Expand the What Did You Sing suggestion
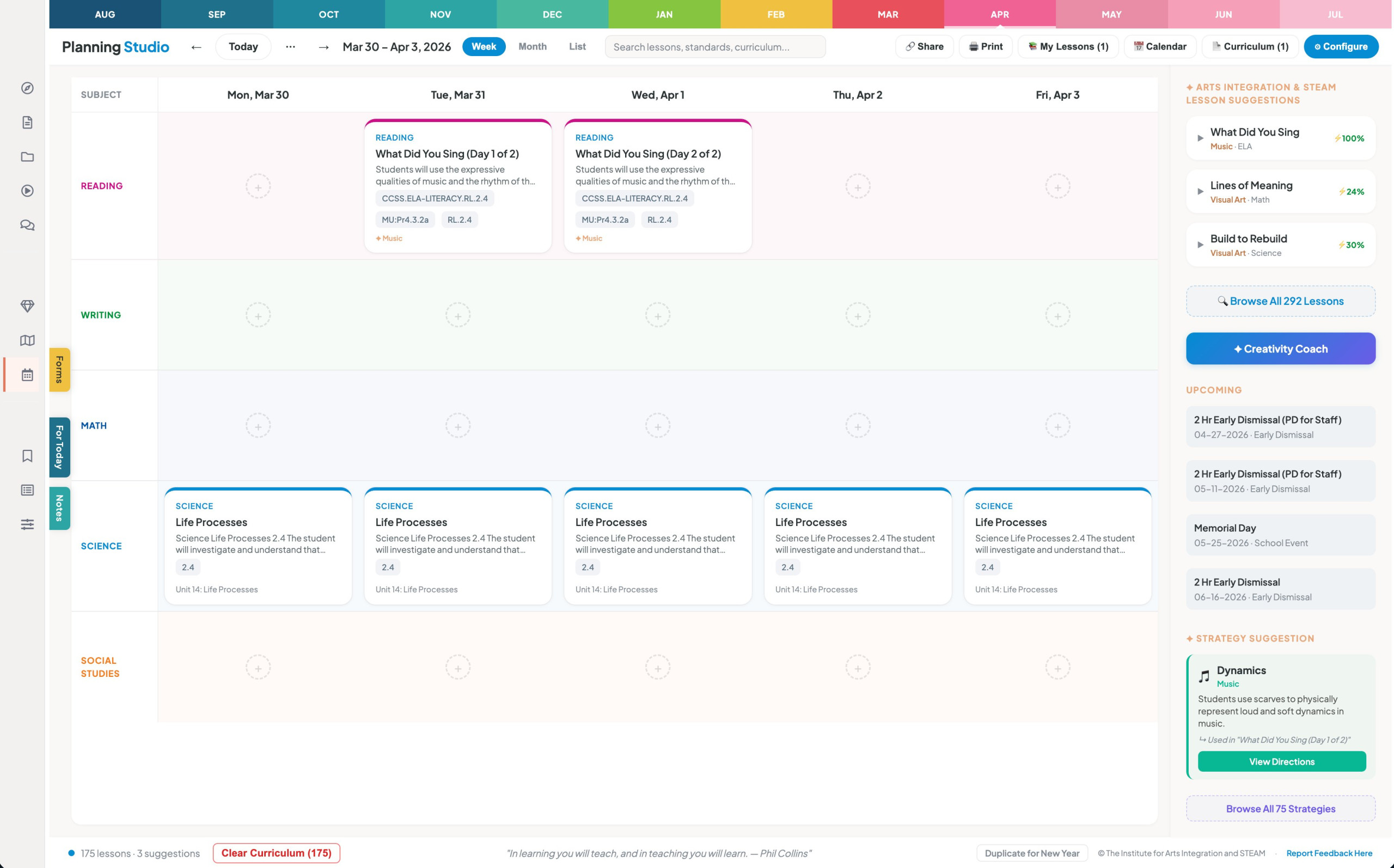Screen dimensions: 1394x868 click(x=1200, y=138)
